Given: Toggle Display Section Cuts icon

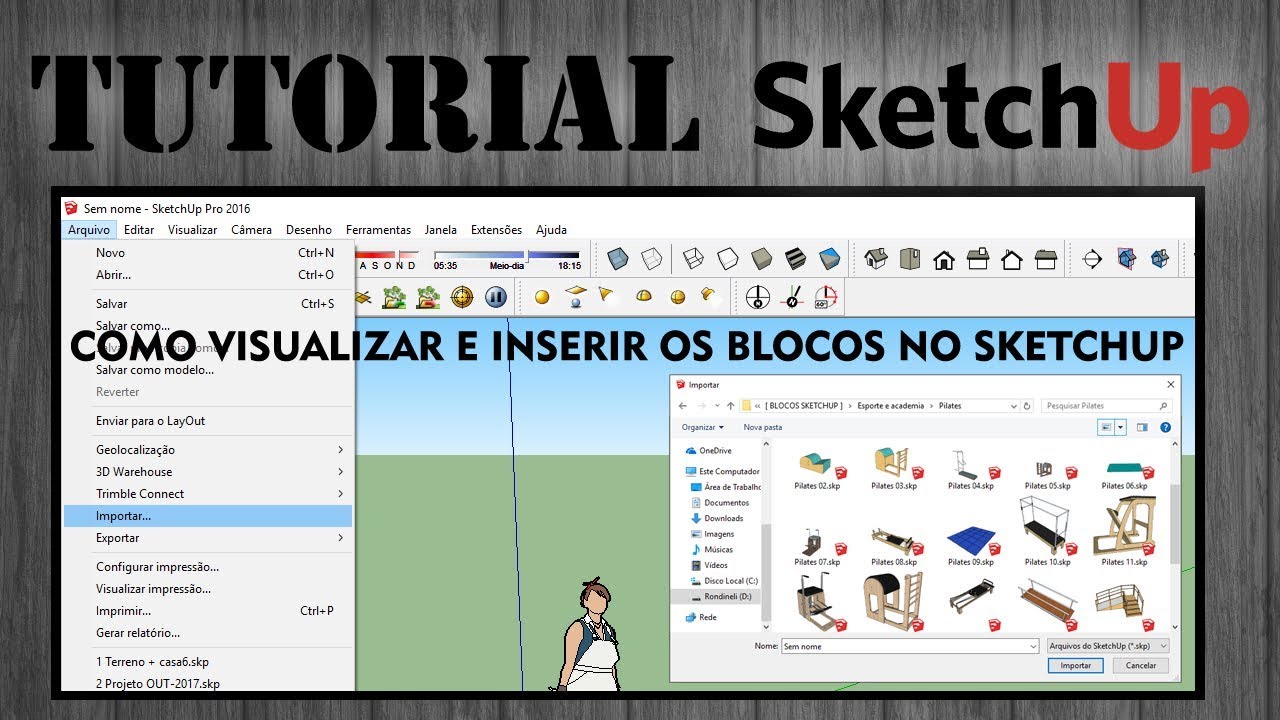Looking at the screenshot, I should [x=1160, y=259].
